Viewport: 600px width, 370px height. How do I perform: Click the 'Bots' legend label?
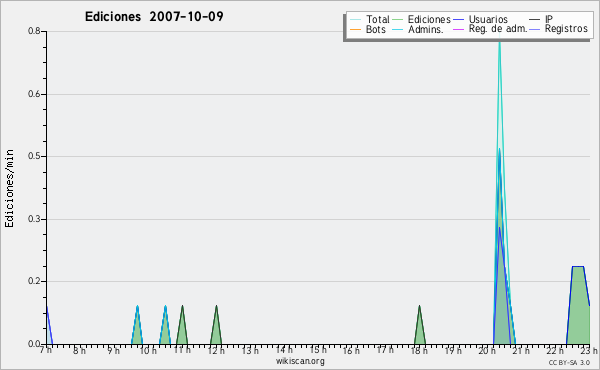tap(375, 29)
